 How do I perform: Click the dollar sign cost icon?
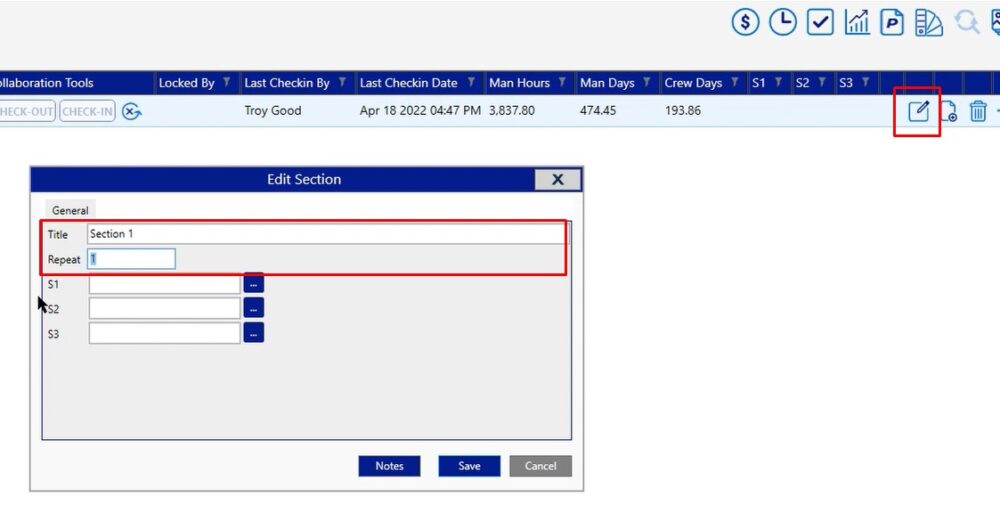(745, 23)
